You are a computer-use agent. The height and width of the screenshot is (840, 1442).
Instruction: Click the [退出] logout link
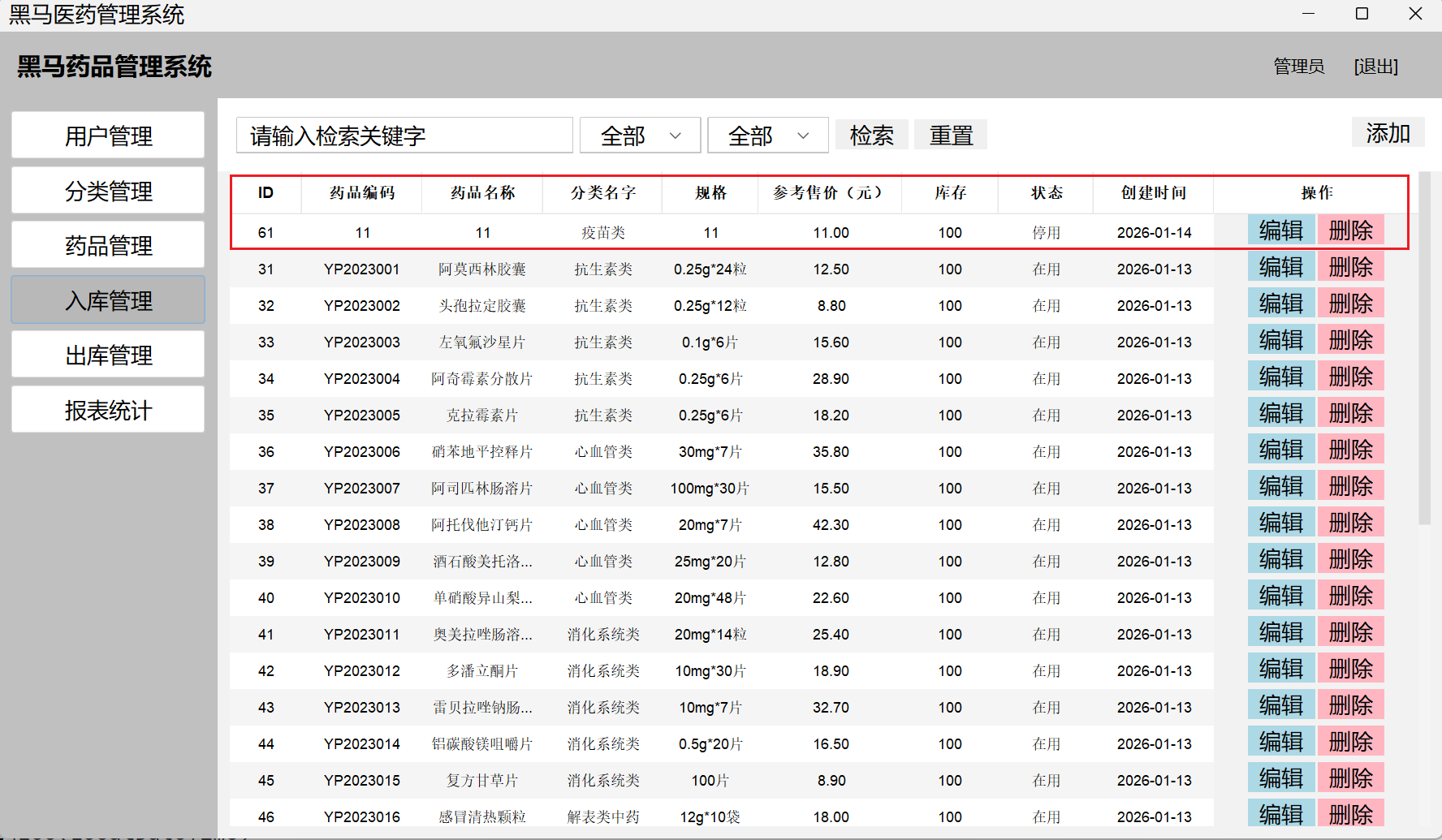coord(1375,67)
